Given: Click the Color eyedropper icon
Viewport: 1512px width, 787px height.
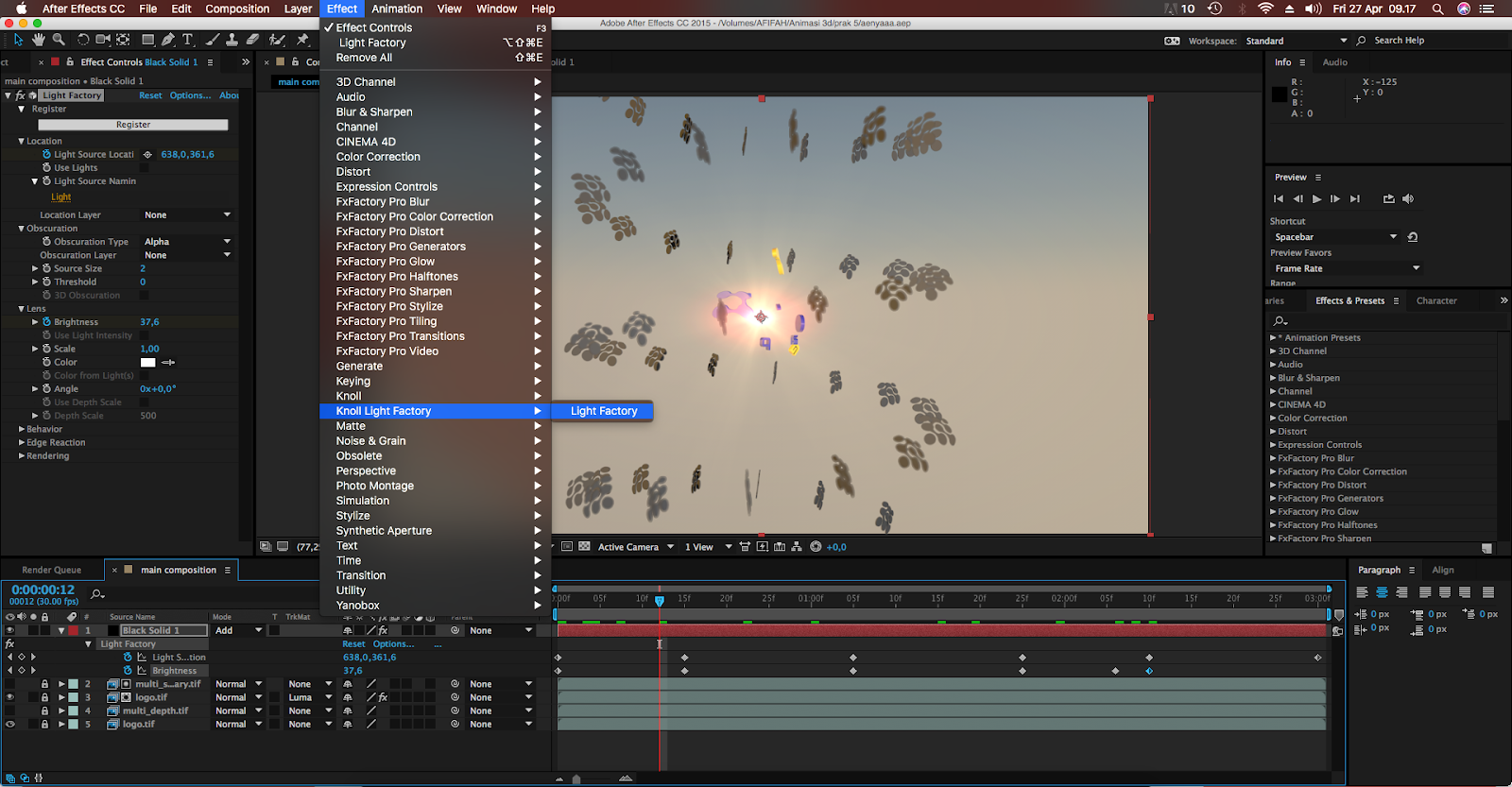Looking at the screenshot, I should (x=168, y=363).
